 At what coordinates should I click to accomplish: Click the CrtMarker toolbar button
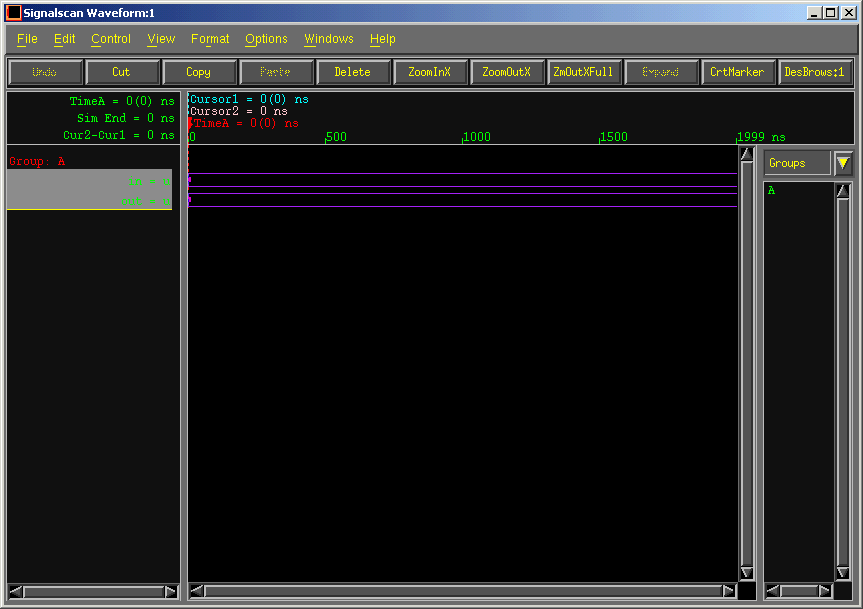tap(737, 72)
